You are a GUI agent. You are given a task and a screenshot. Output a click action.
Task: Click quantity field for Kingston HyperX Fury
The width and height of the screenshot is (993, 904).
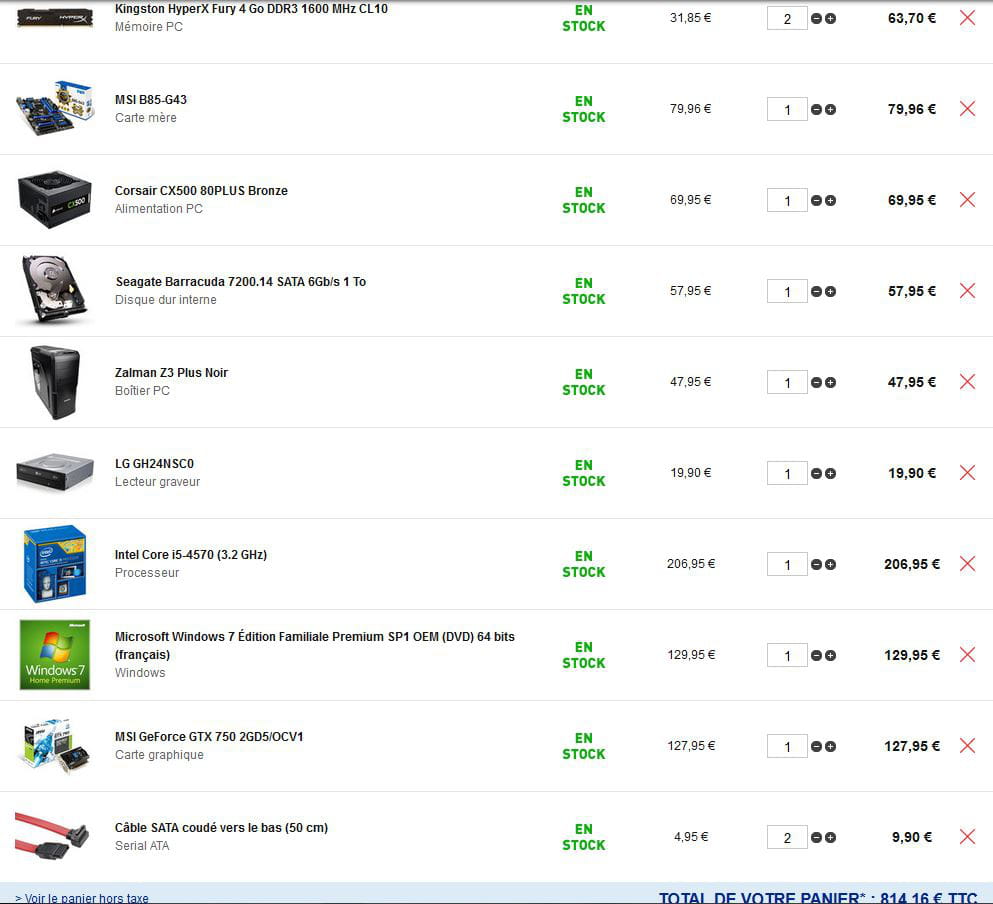tap(787, 18)
